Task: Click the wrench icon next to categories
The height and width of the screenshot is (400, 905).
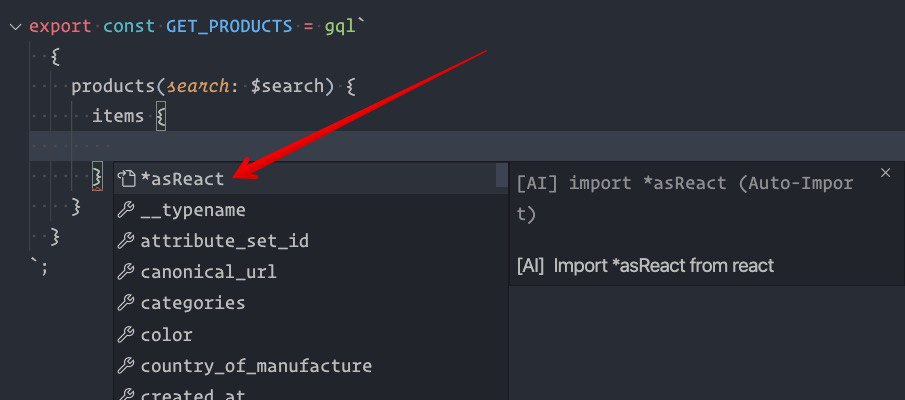Action: pyautogui.click(x=126, y=303)
